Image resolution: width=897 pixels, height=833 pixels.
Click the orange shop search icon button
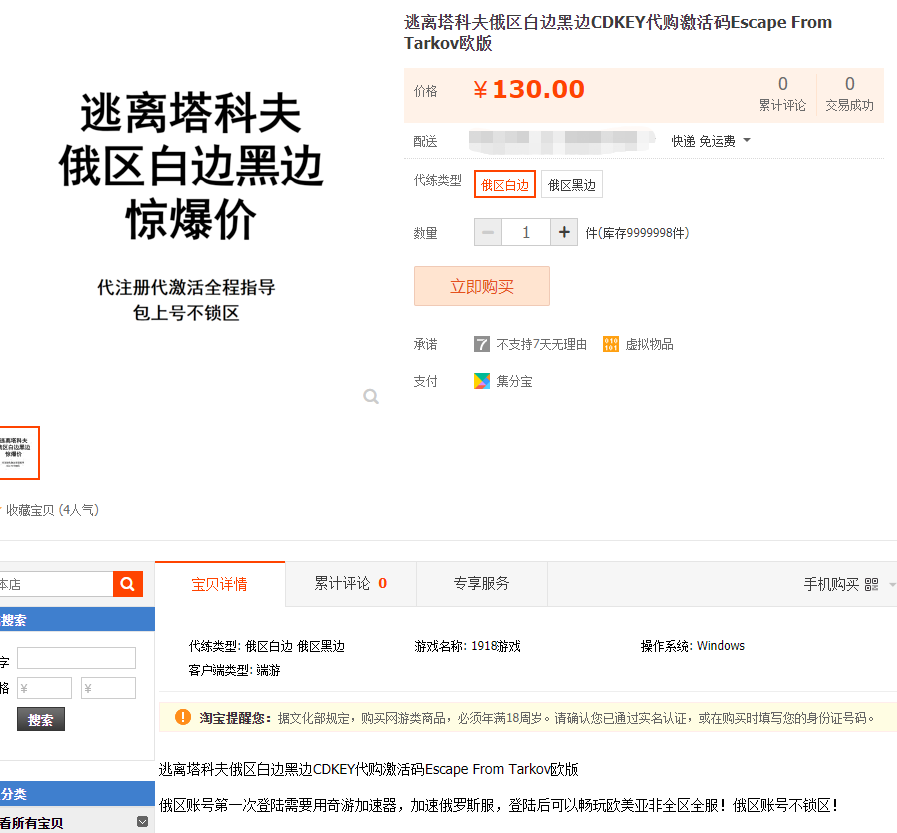(128, 584)
